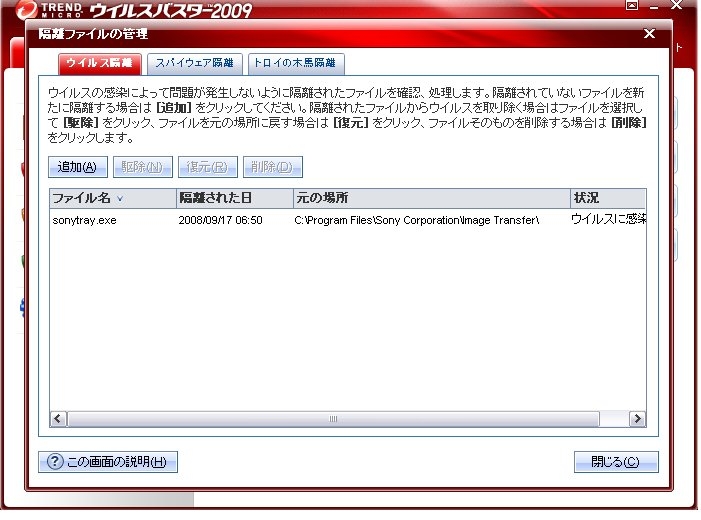Click the horizontal scrollbar thumb
This screenshot has height=520, width=701.
[x=333, y=419]
